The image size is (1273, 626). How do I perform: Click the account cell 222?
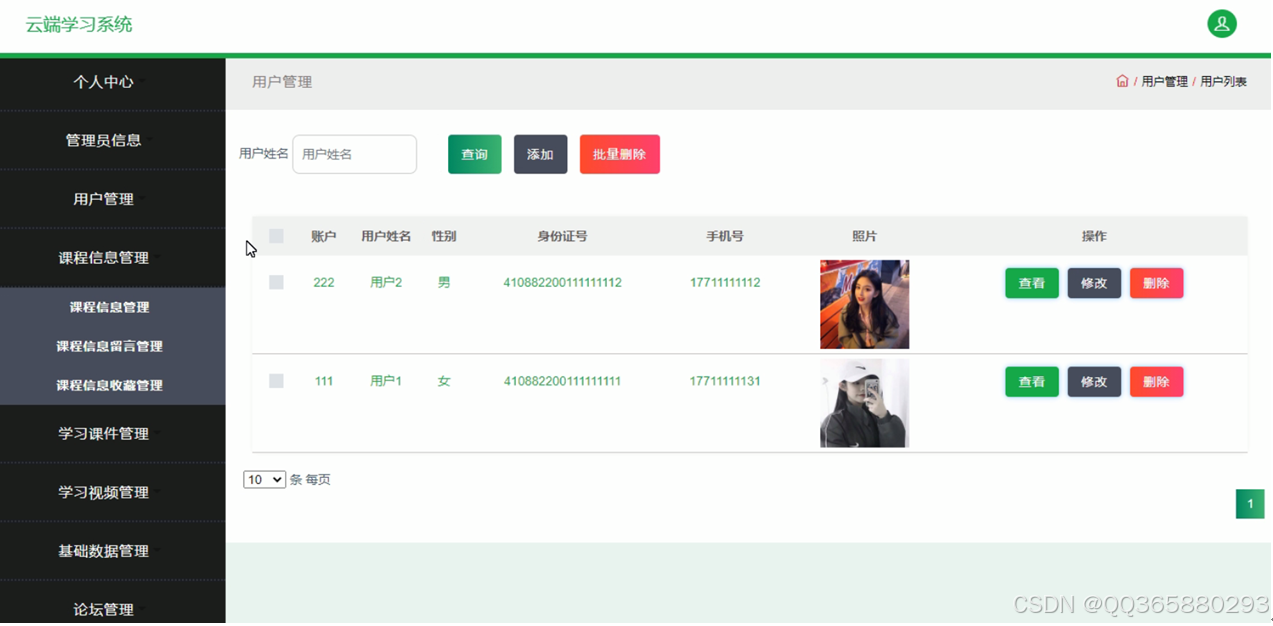click(324, 283)
